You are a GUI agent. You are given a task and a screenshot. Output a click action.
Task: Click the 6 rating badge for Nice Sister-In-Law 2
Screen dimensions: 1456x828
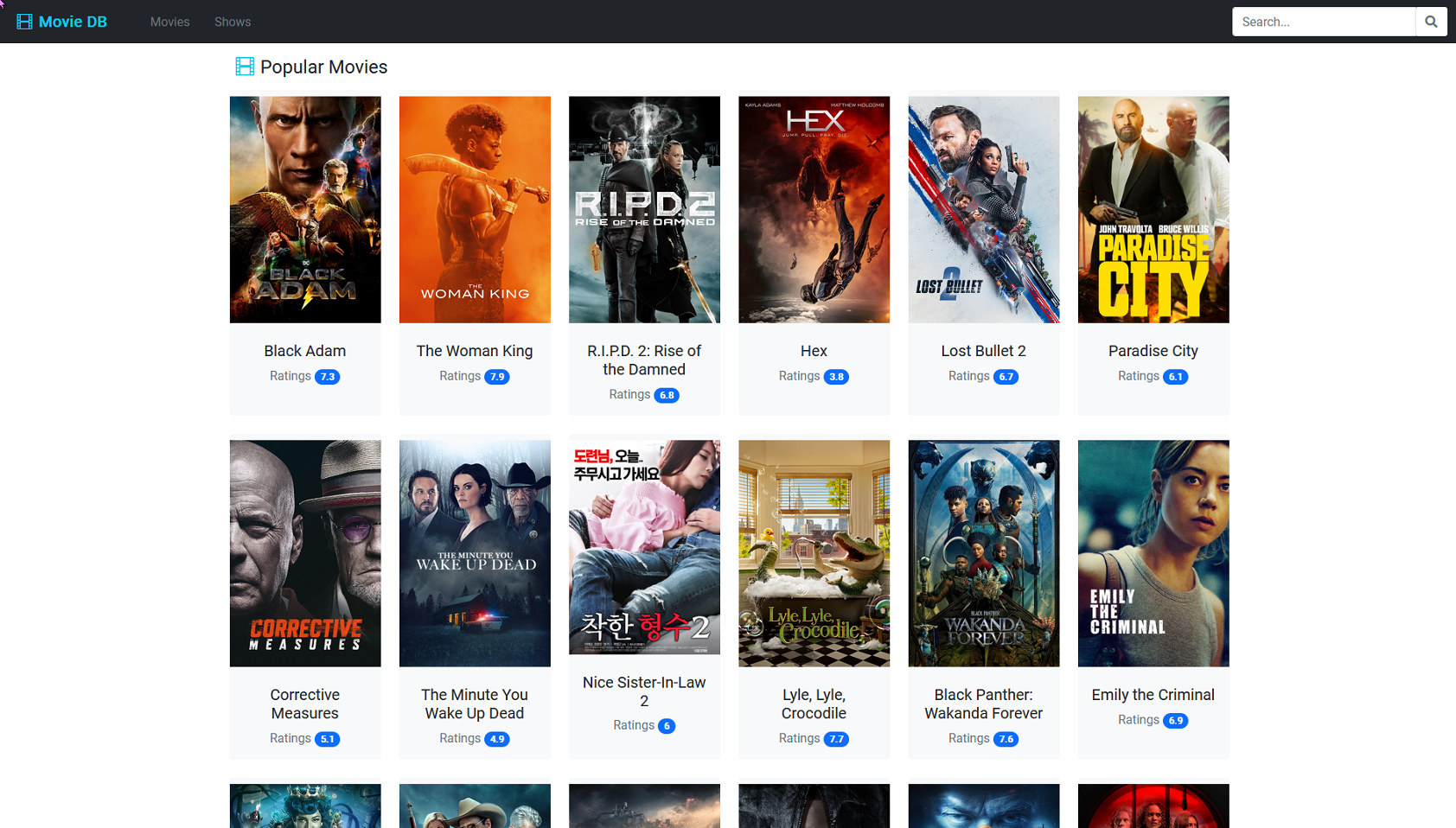(x=667, y=726)
